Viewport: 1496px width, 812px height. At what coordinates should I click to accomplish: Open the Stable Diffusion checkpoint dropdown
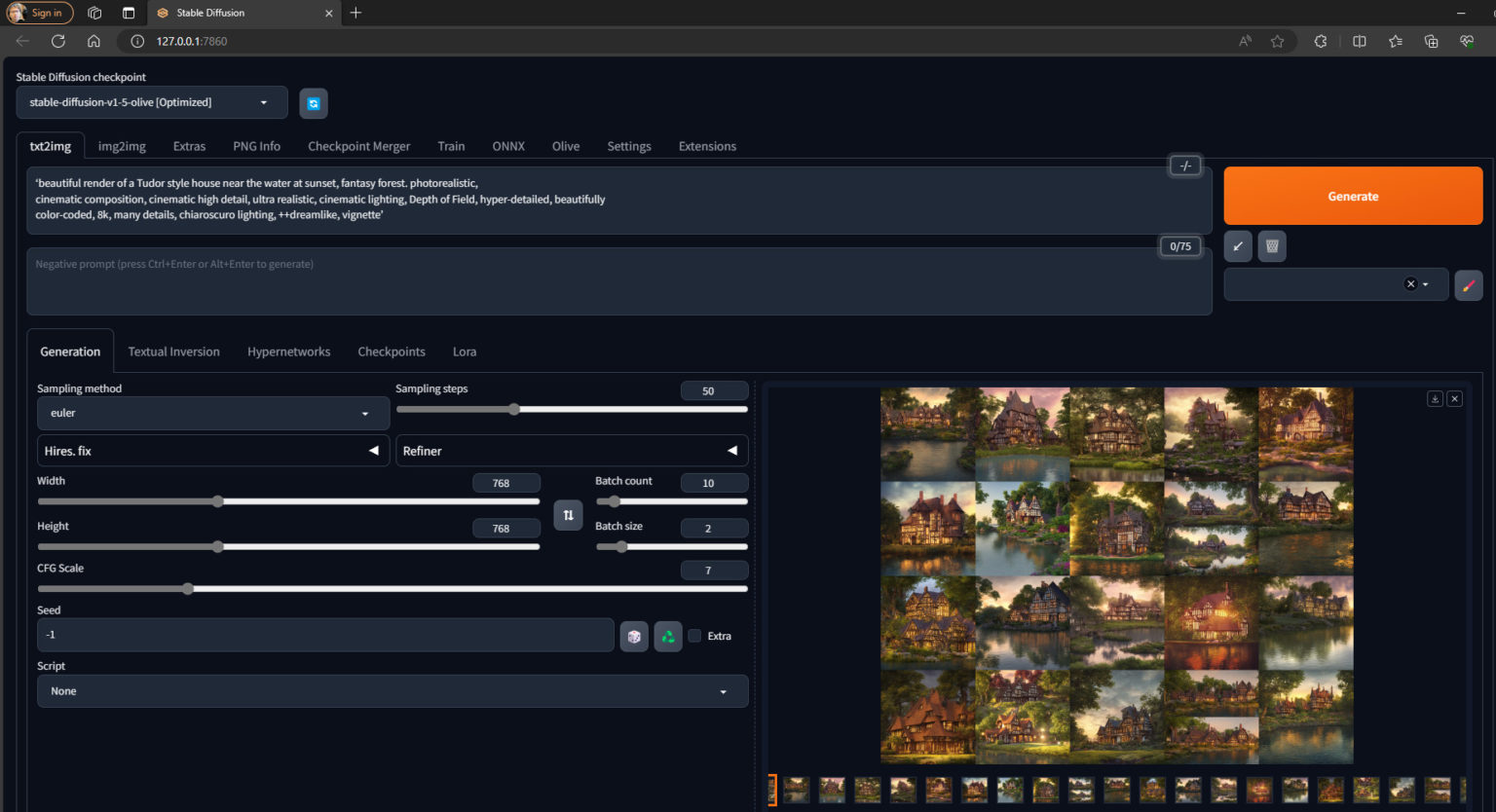coord(151,102)
